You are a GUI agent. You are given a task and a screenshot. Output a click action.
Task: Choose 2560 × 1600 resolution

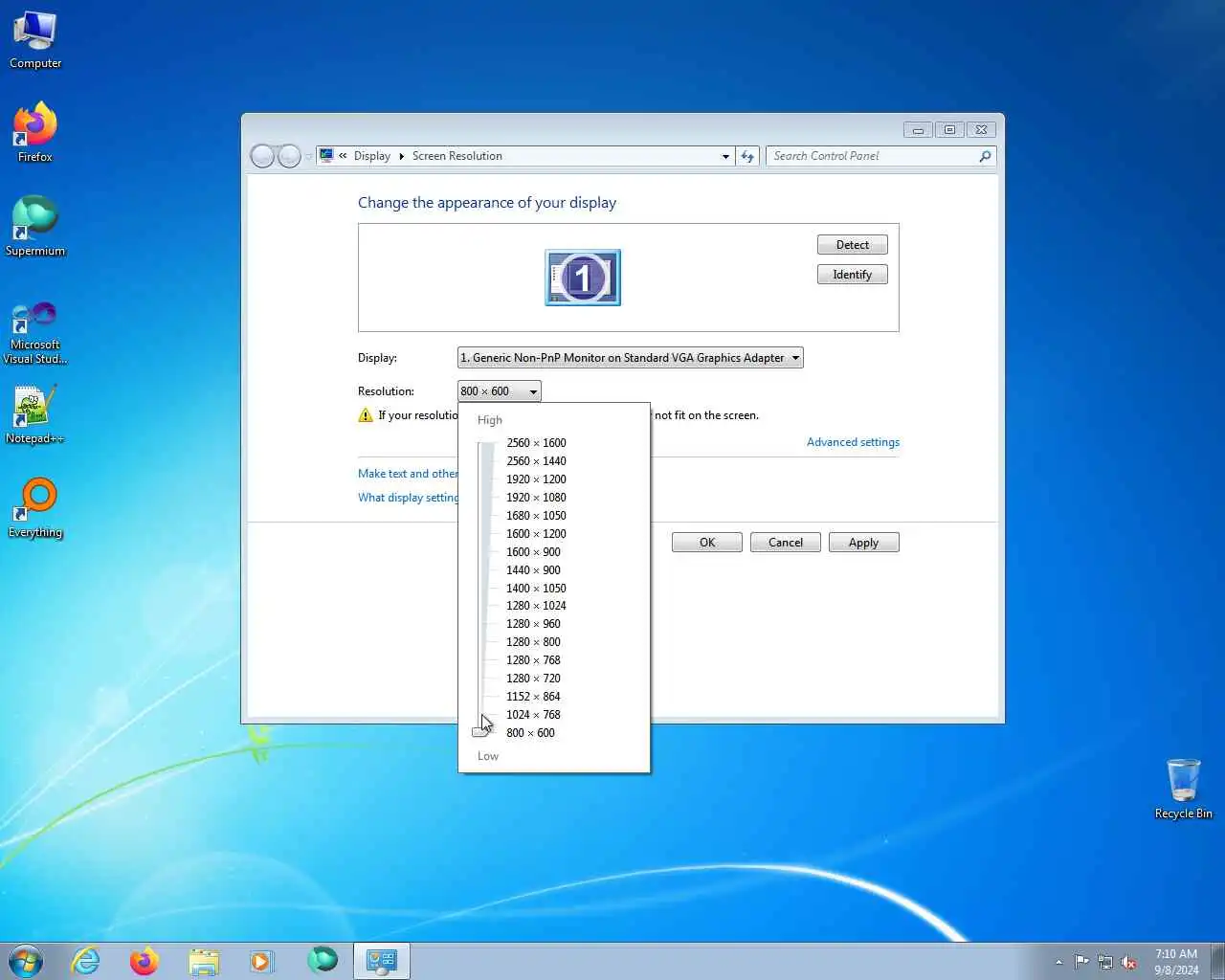[536, 443]
